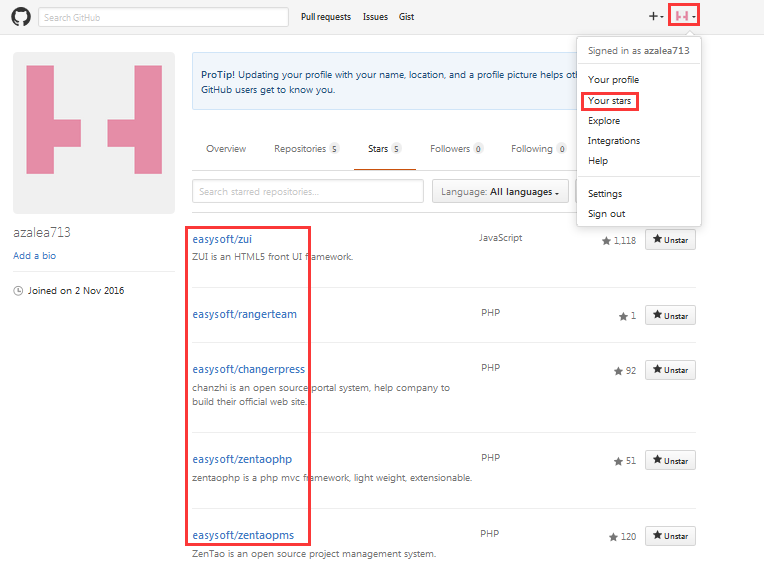Click the 1 star count for rangerteam
Screen dimensions: 764x582
pos(628,316)
